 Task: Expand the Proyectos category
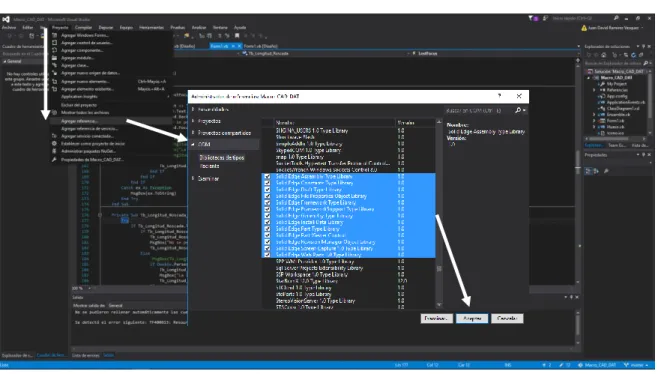[193, 121]
